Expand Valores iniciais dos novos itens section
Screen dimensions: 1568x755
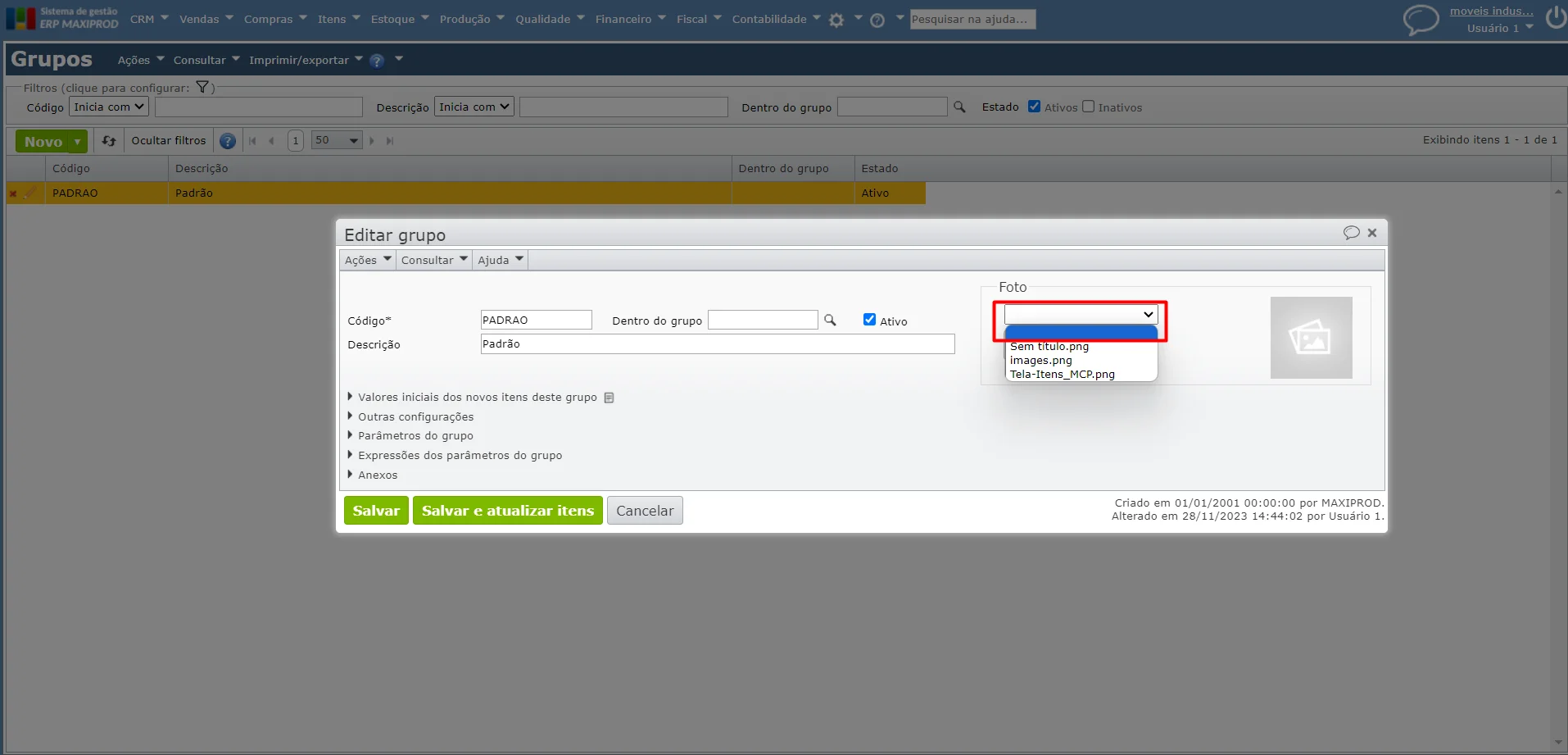point(478,397)
